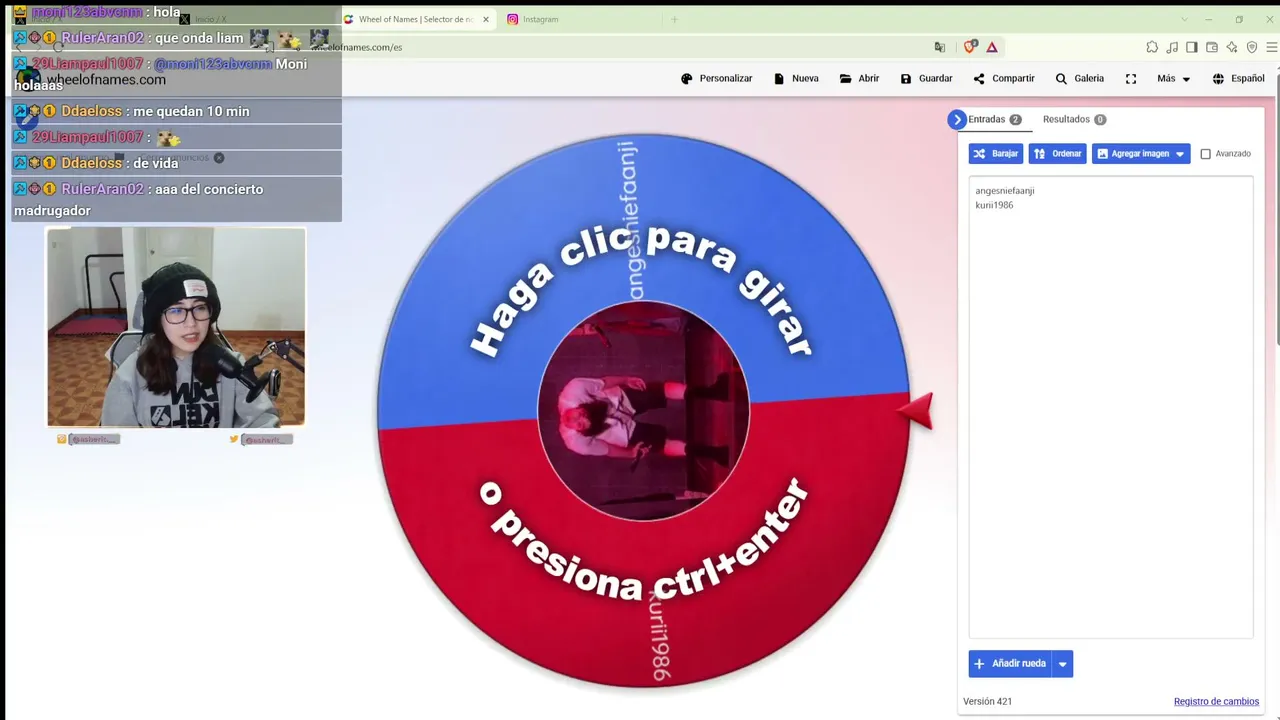Open the browser extensions puzzle icon
The image size is (1280, 720).
1152,47
